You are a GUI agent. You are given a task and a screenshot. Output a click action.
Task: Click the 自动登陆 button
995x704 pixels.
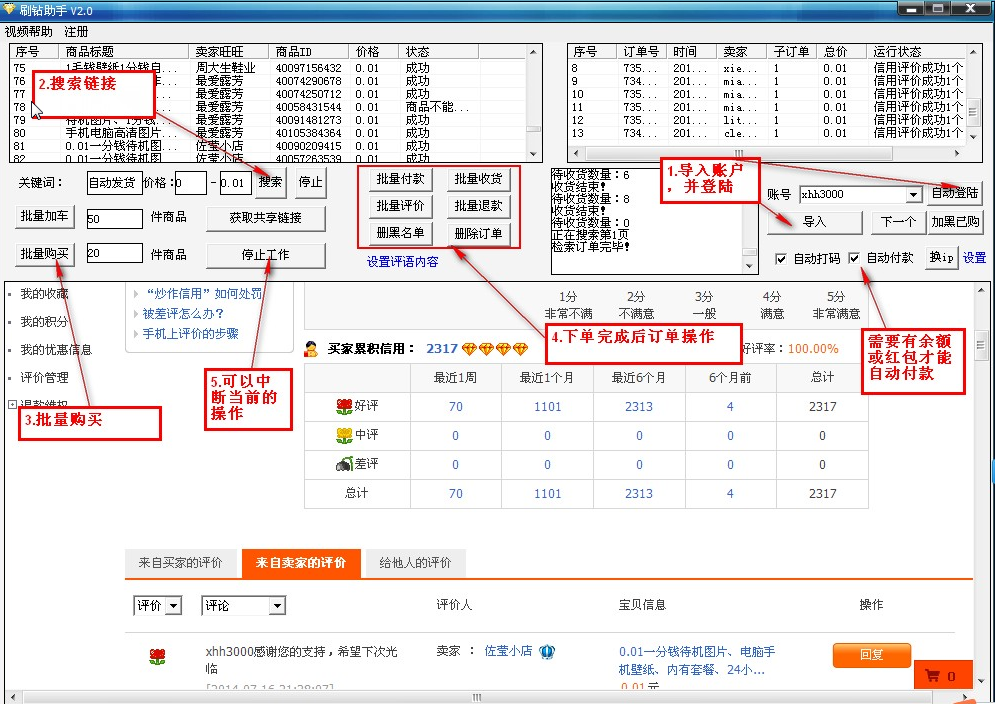[955, 193]
